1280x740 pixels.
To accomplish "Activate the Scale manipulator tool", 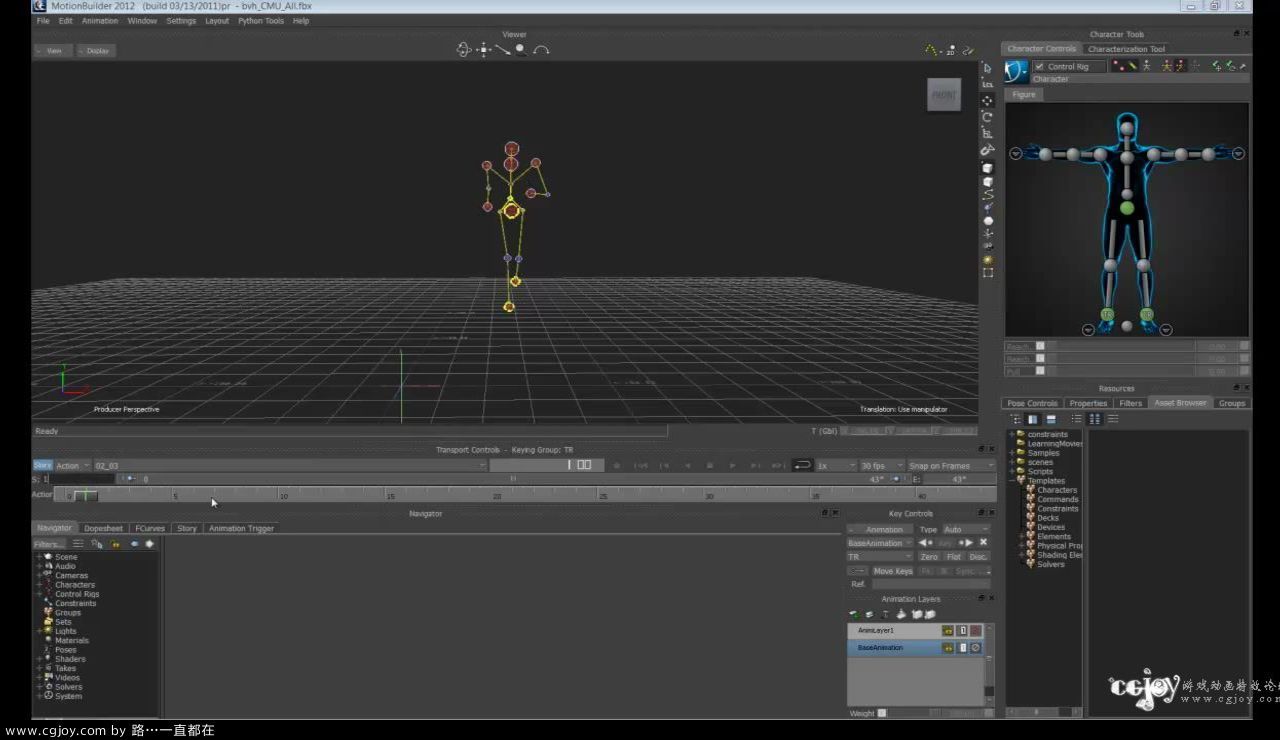I will (x=988, y=133).
